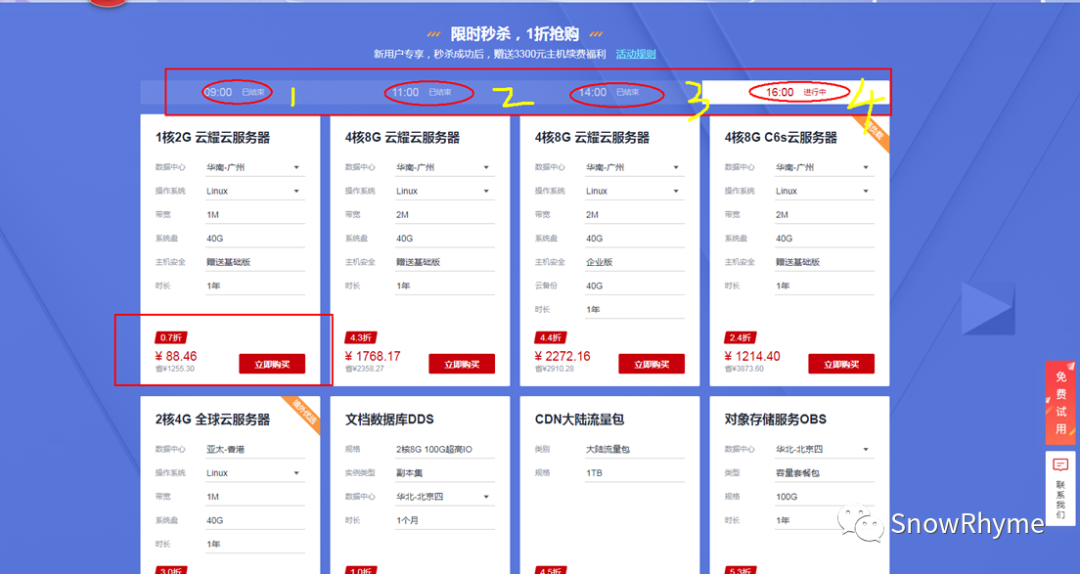The image size is (1080, 574).
Task: Buy the 4核8G server at ¥2272.16
Action: pyautogui.click(x=652, y=364)
